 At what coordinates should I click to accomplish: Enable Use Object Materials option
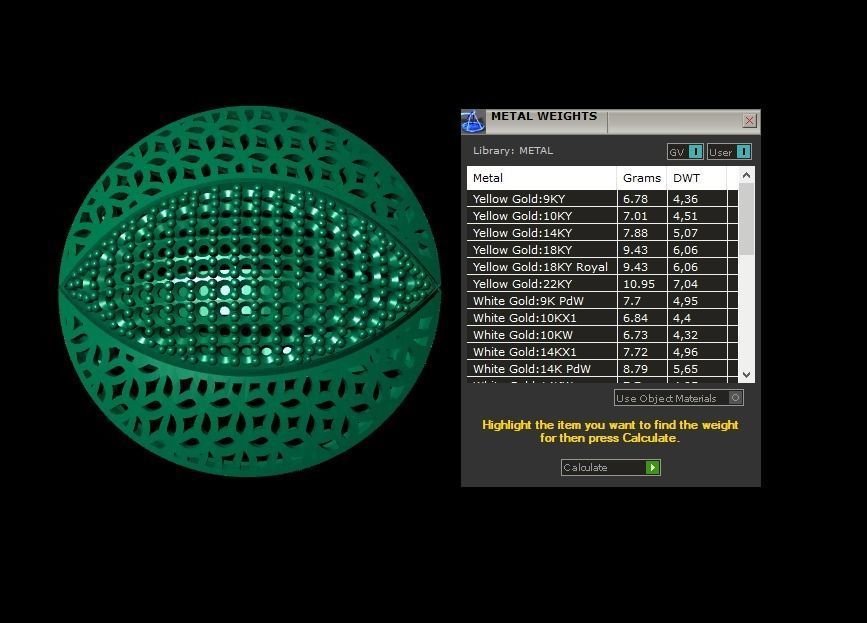679,398
